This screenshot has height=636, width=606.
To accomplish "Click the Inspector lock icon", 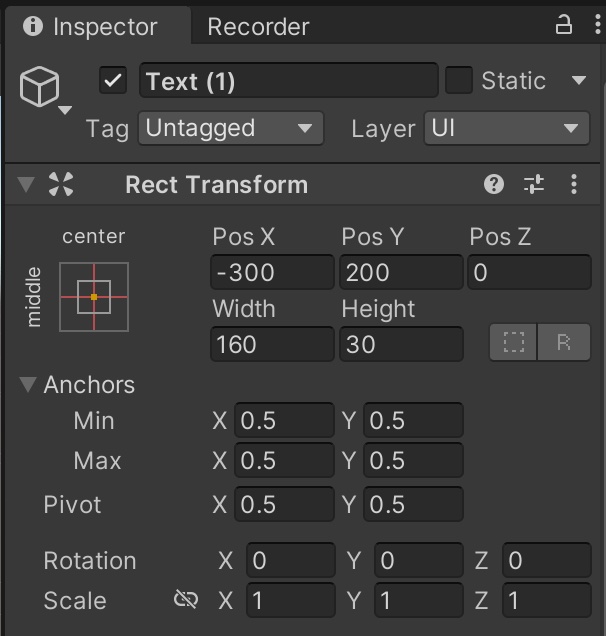I will (564, 25).
